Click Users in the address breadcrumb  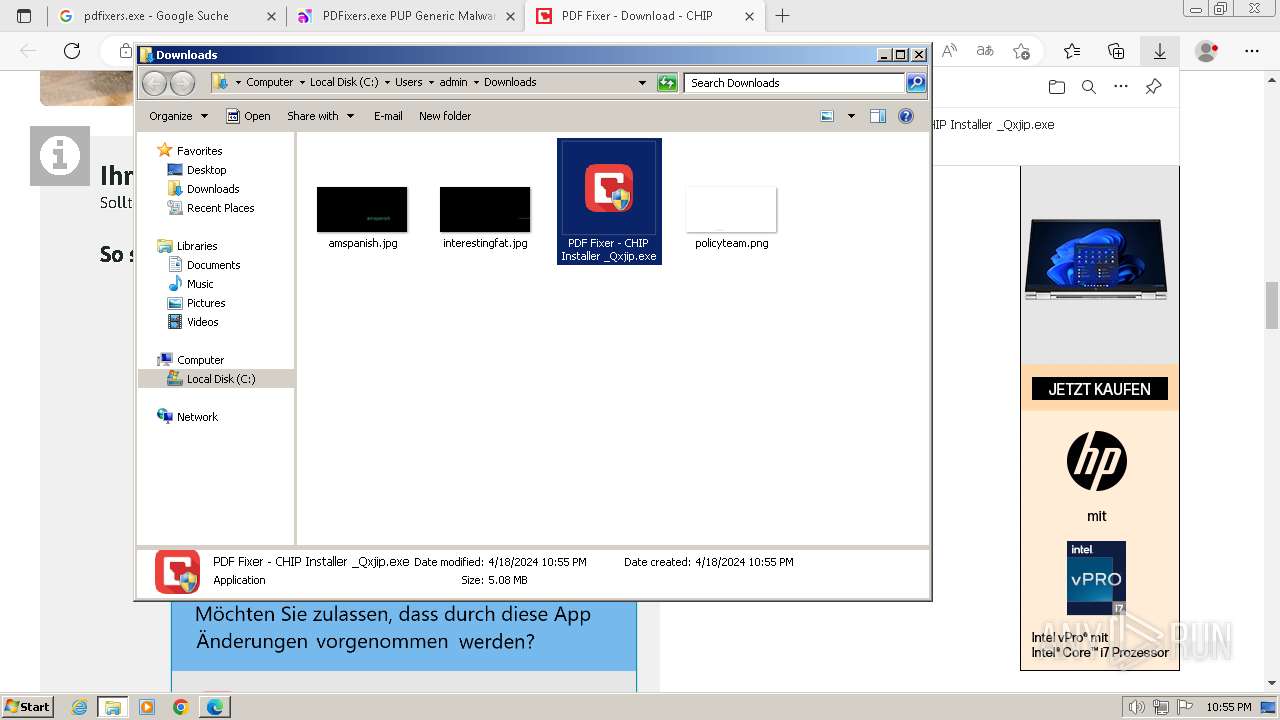[x=408, y=83]
